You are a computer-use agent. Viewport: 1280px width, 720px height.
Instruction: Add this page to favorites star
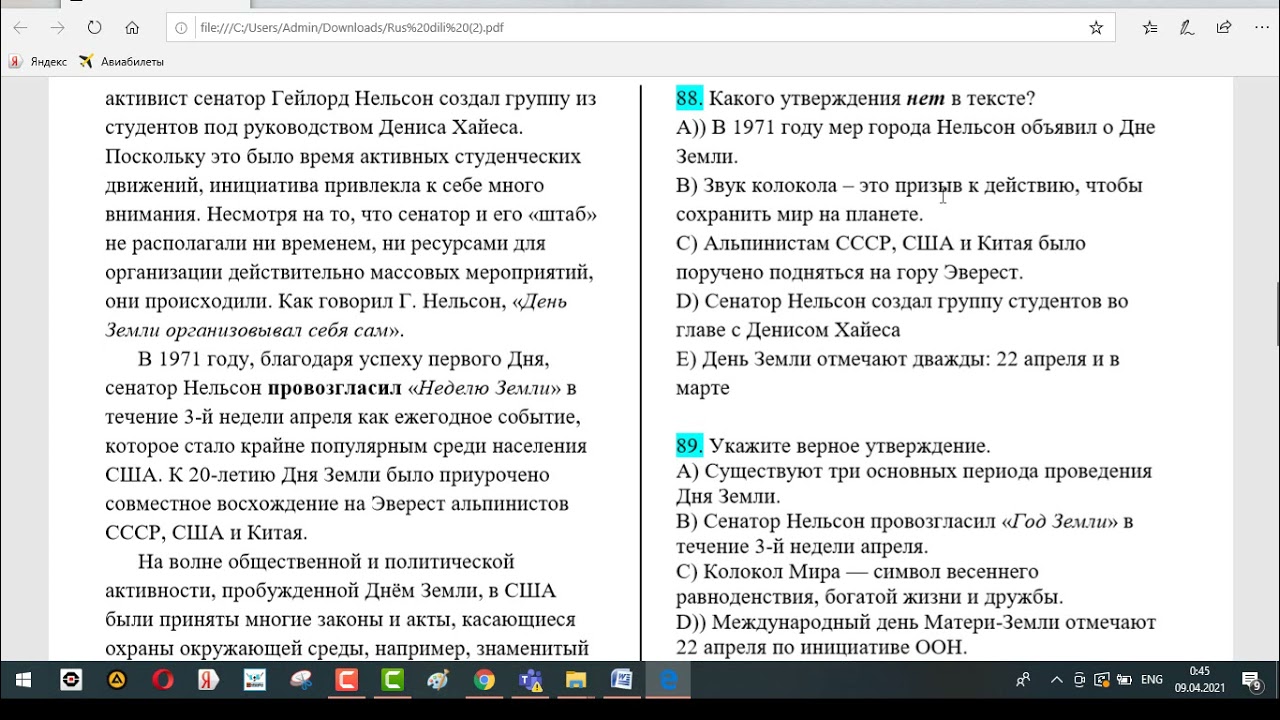point(1096,28)
